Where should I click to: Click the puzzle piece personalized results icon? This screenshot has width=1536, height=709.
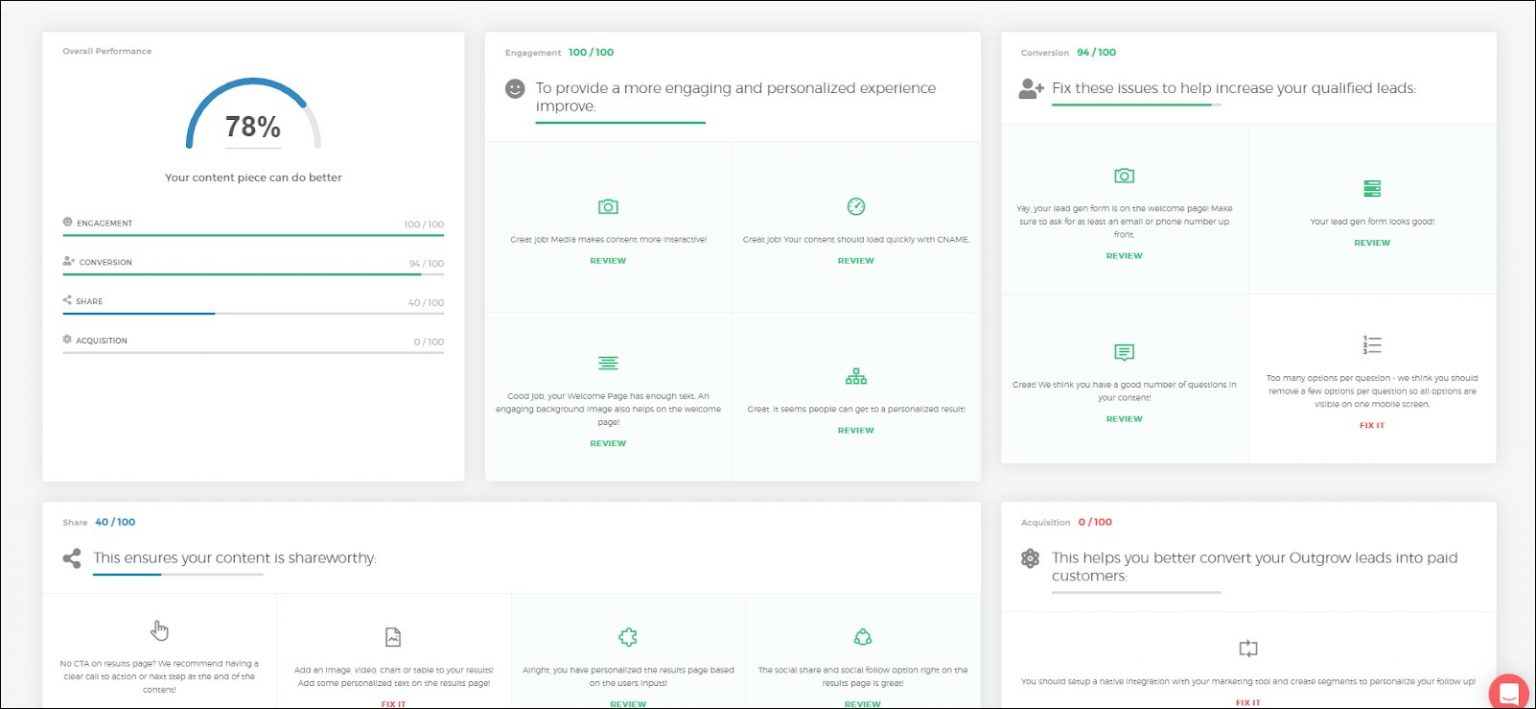[x=628, y=637]
